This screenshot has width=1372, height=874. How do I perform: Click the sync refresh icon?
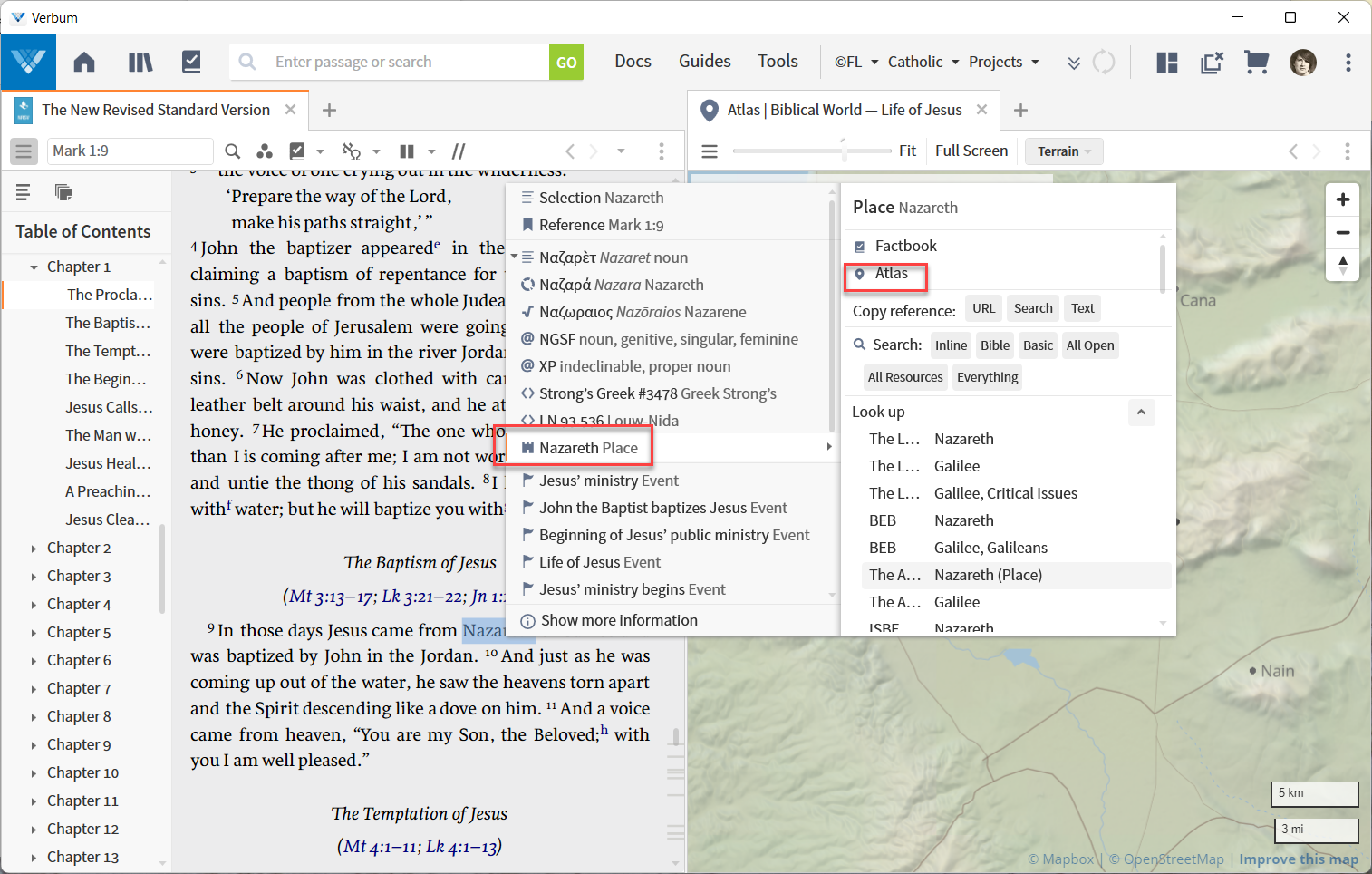(x=1104, y=62)
